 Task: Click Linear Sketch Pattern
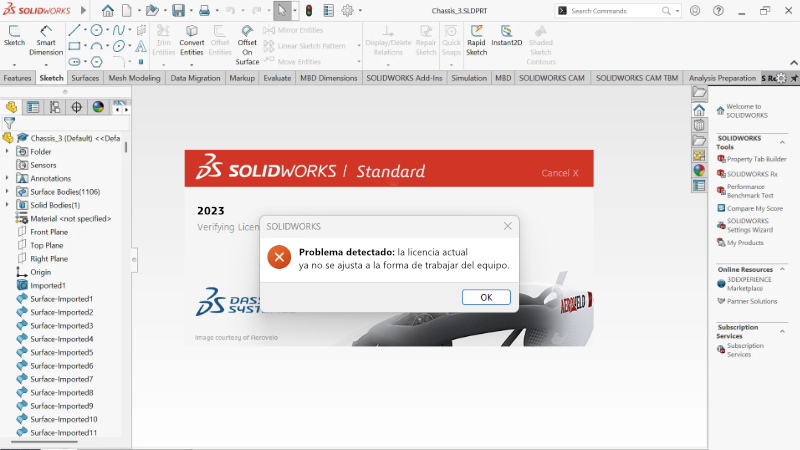[x=305, y=46]
